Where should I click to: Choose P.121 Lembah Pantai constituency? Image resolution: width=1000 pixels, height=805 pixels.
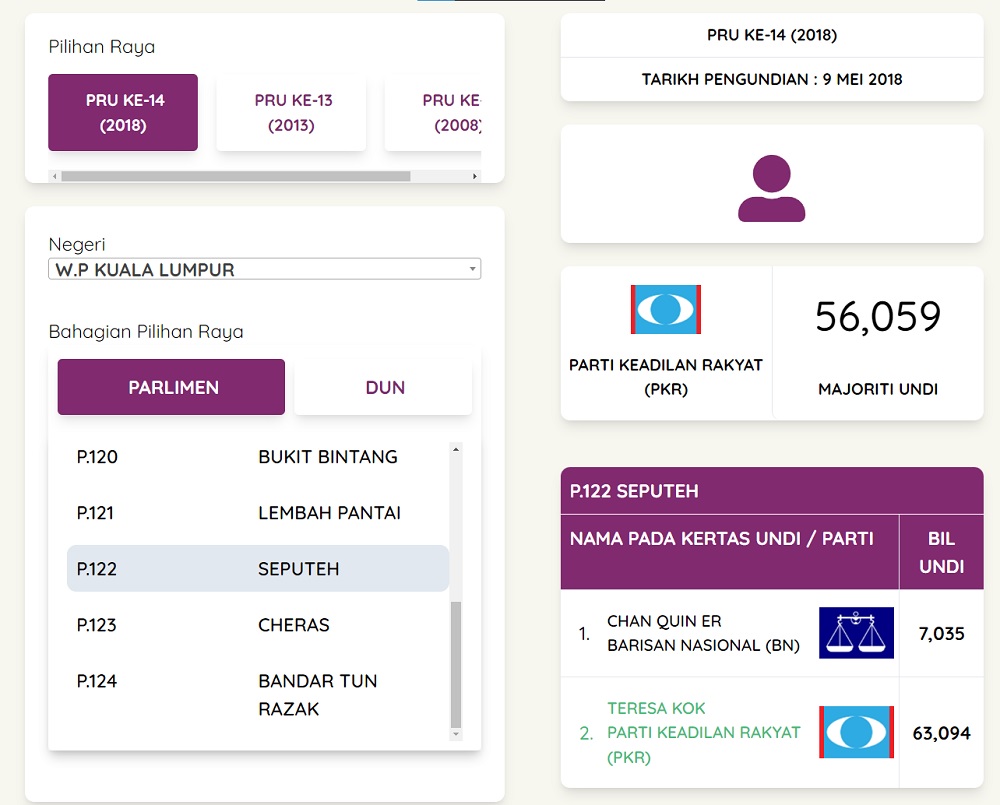click(x=258, y=513)
